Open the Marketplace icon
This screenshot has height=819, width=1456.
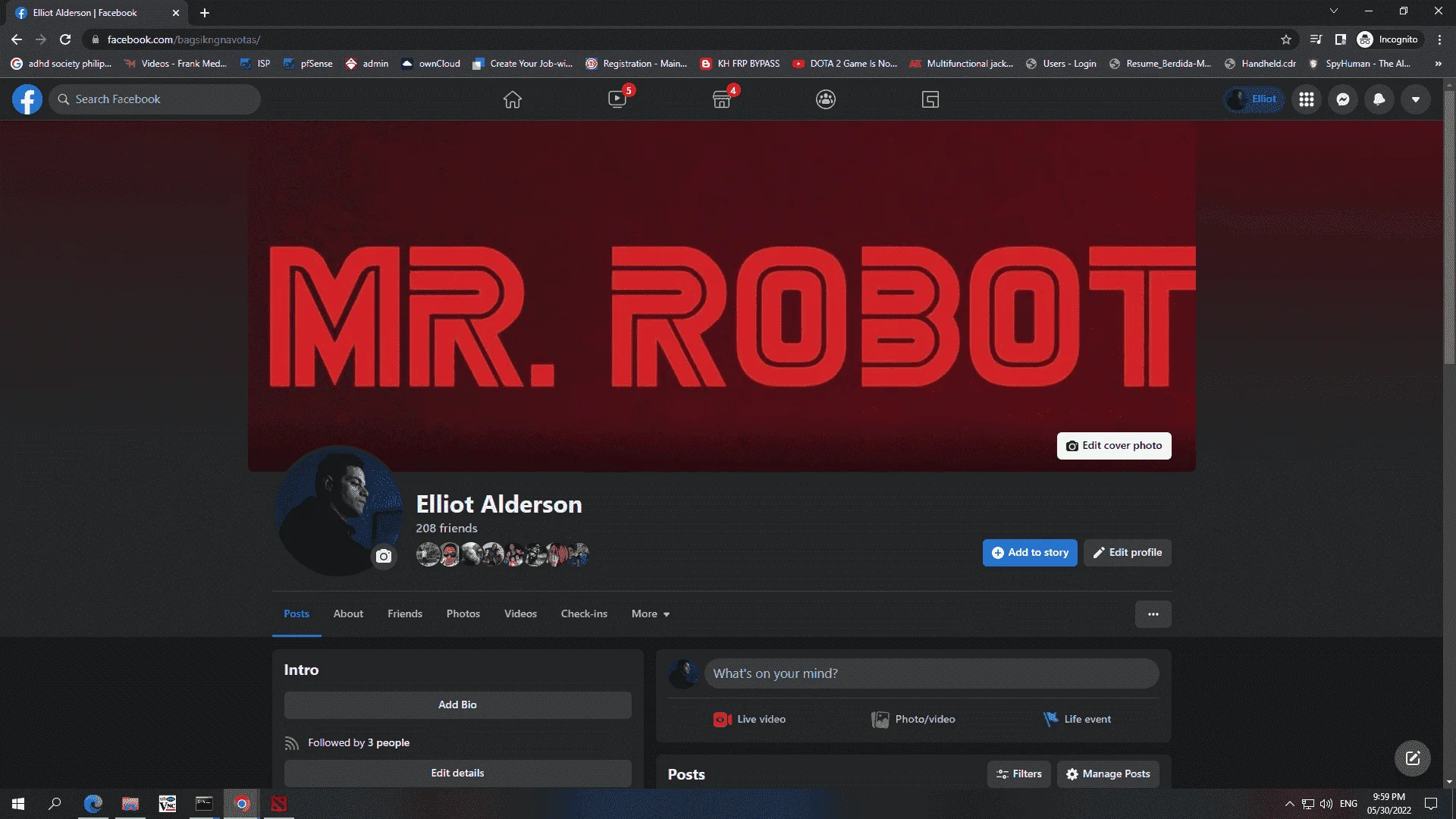(722, 99)
